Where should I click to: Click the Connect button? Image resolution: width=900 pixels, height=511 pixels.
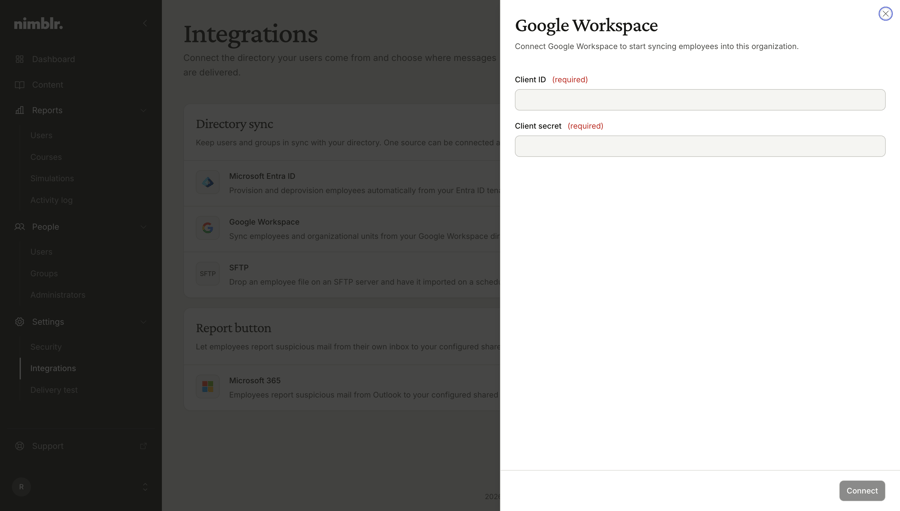point(862,491)
